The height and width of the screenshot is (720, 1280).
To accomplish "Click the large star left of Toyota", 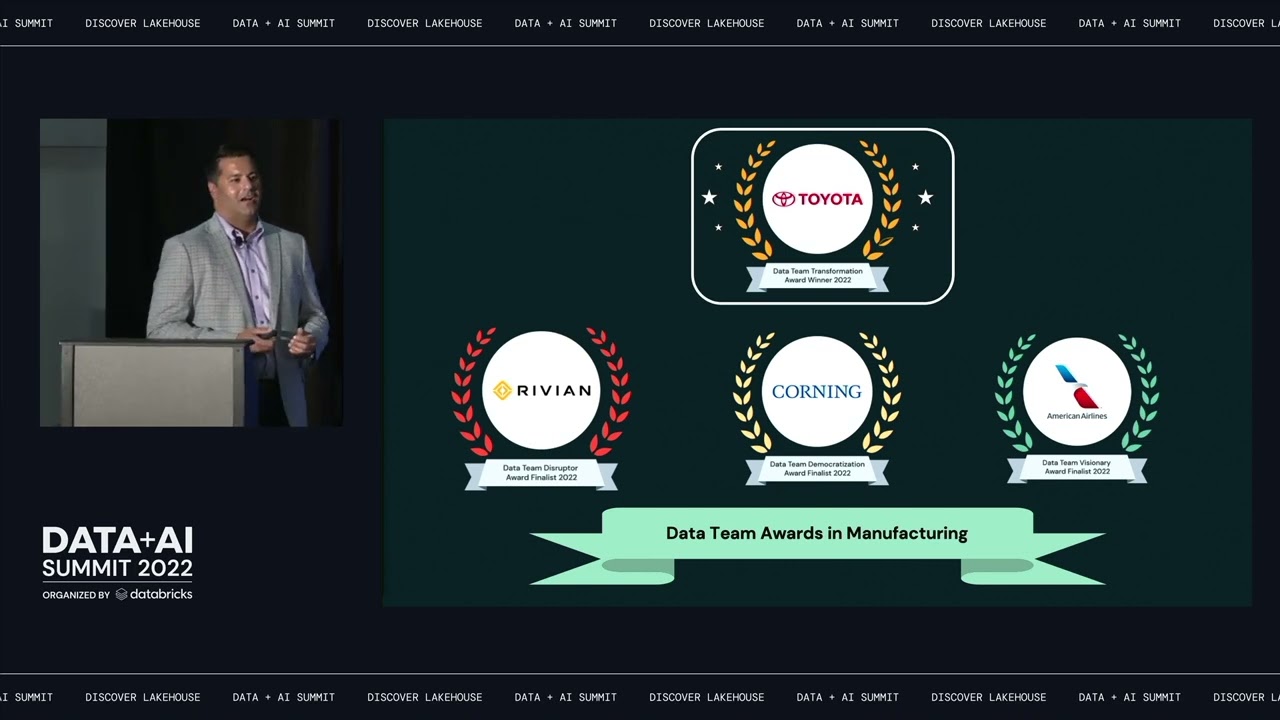I will [x=709, y=197].
